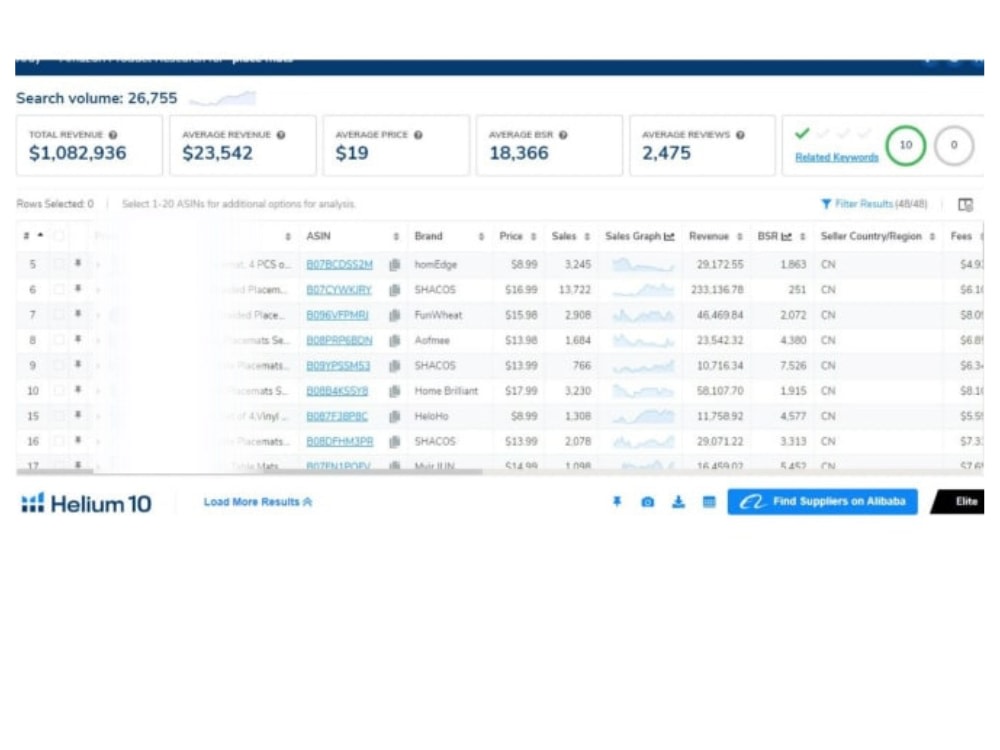Check the row 8 checkbox

[59, 339]
